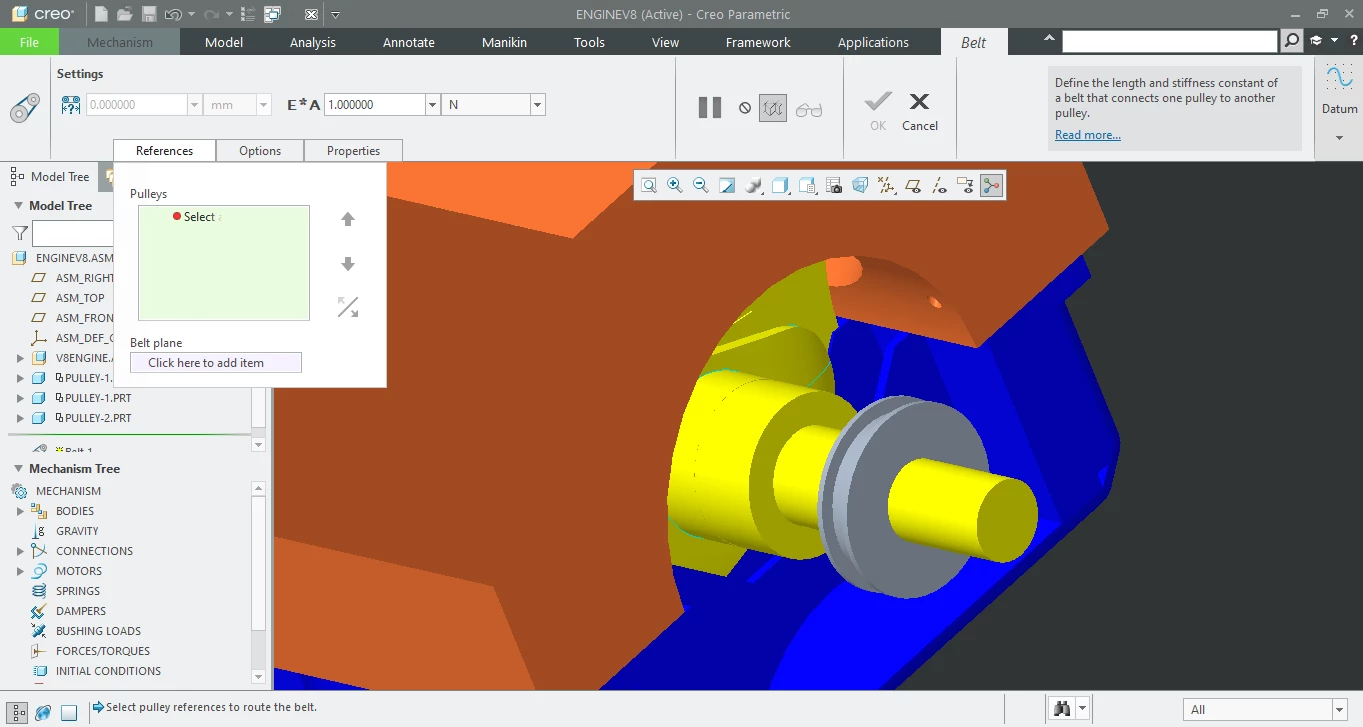This screenshot has height=727, width=1363.
Task: Expand the CONNECTIONS node in the Mechanism Tree
Action: pyautogui.click(x=20, y=551)
